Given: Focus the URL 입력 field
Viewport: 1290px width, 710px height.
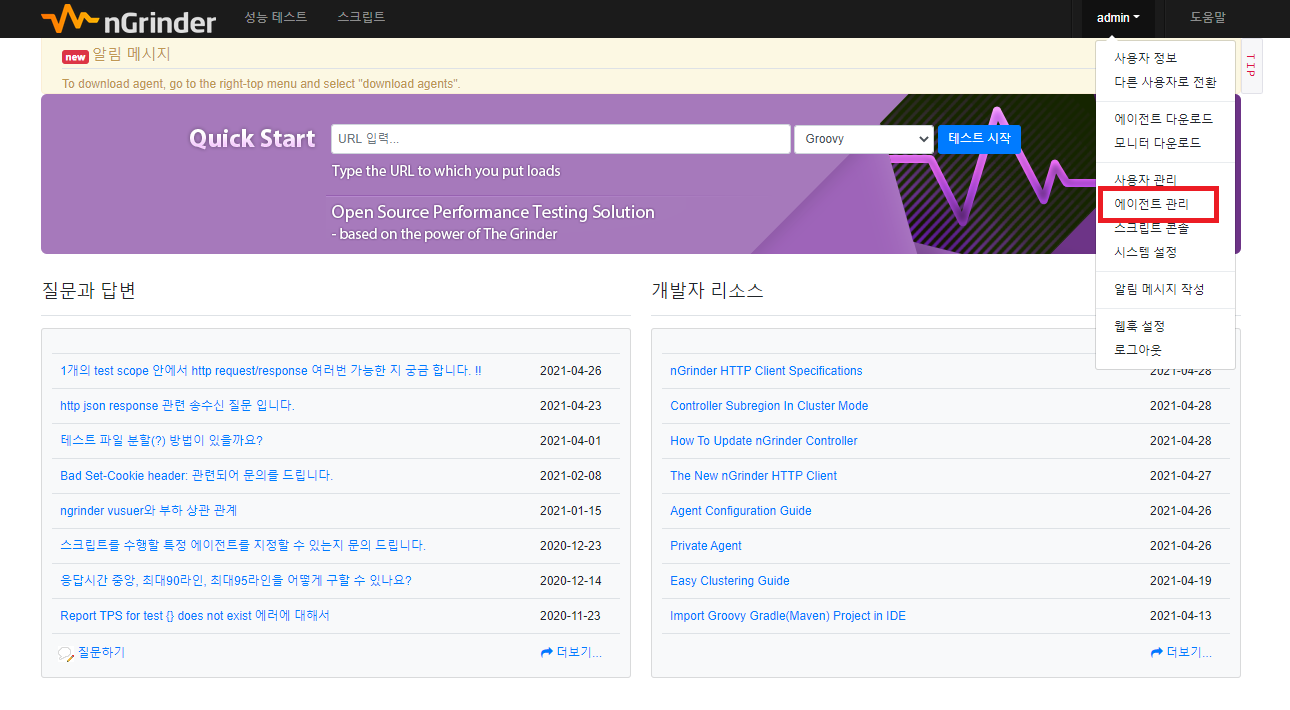Looking at the screenshot, I should click(x=561, y=139).
